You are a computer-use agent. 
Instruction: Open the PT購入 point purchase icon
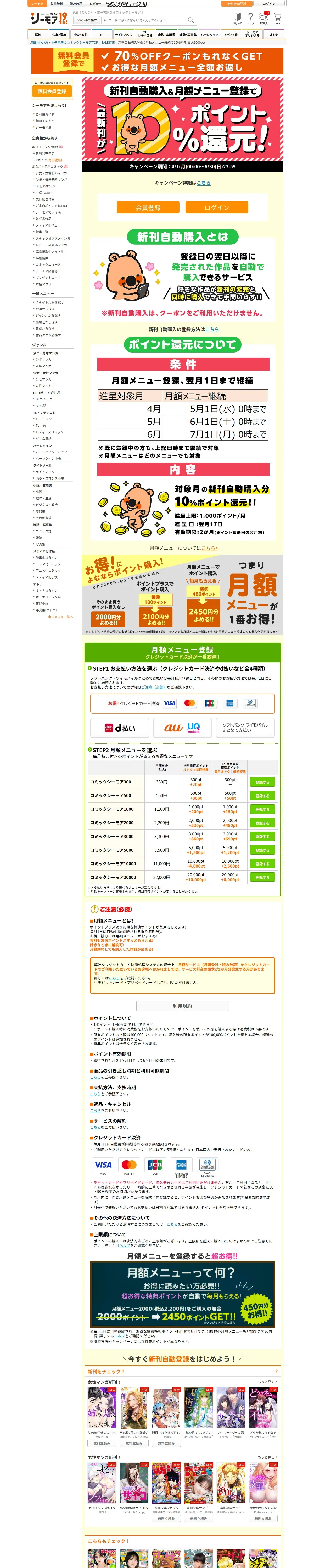click(263, 18)
